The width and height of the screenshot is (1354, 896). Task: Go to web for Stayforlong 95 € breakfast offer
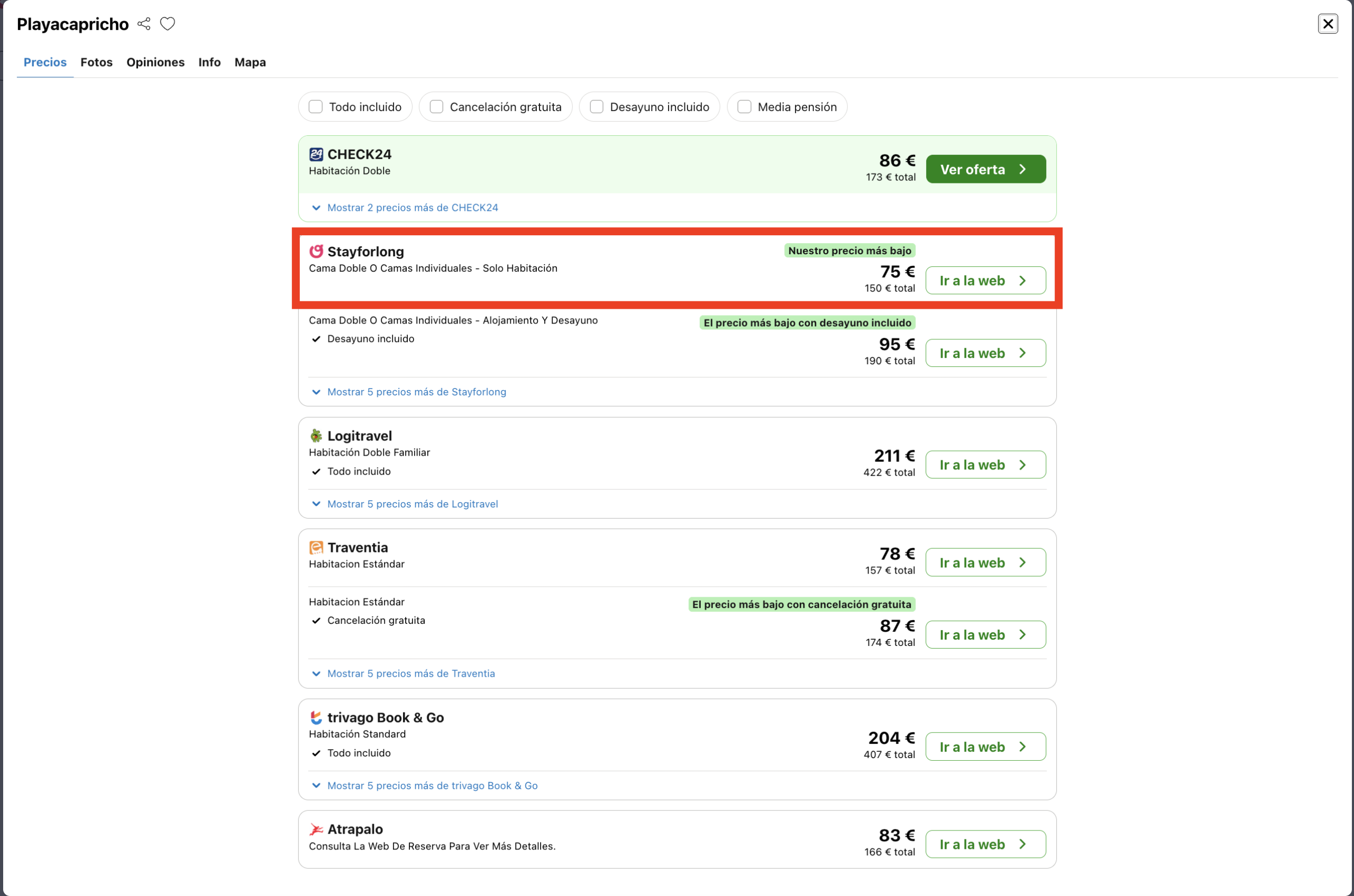coord(986,353)
